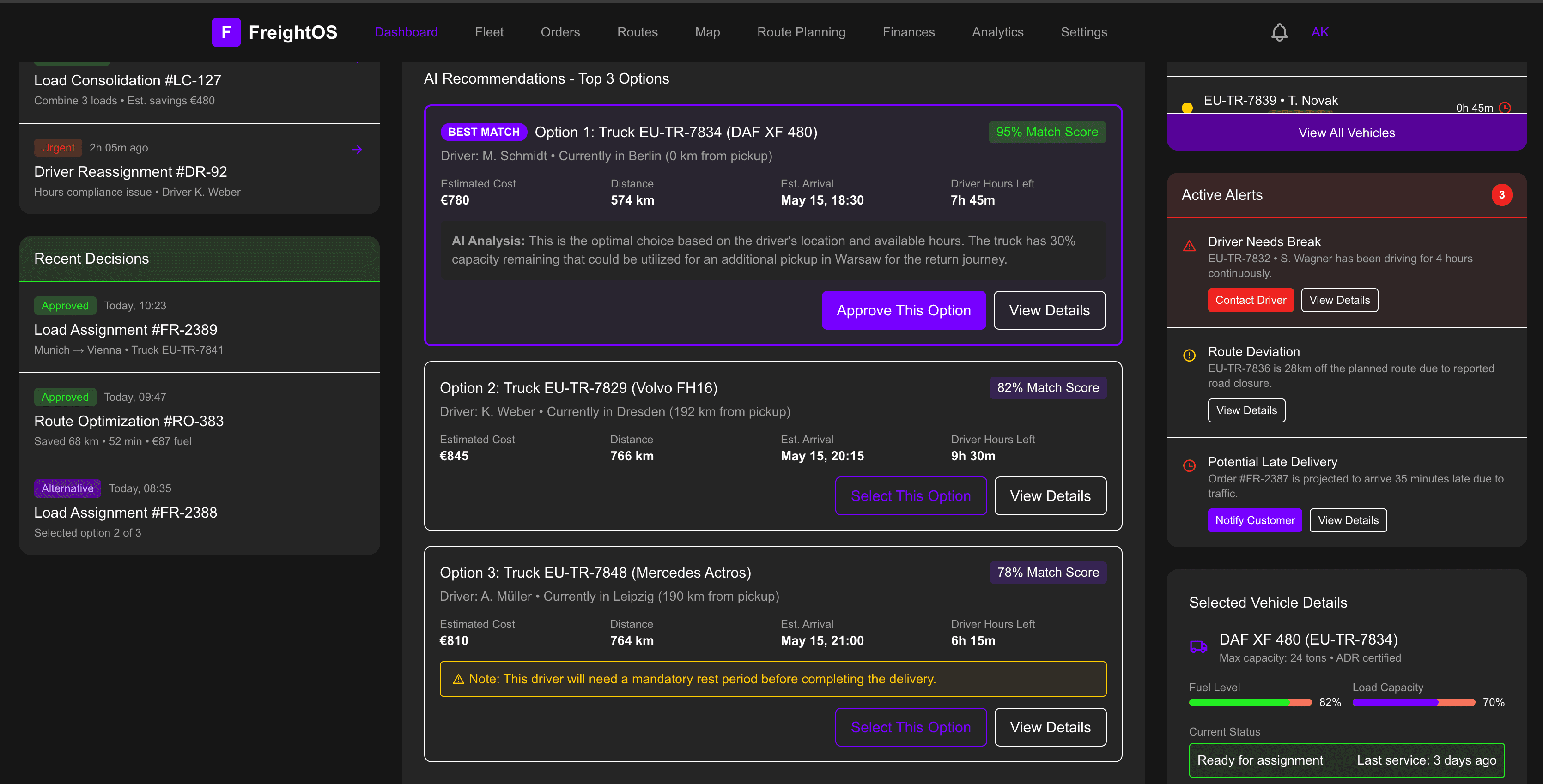Click the Recent Decisions header

tap(200, 259)
